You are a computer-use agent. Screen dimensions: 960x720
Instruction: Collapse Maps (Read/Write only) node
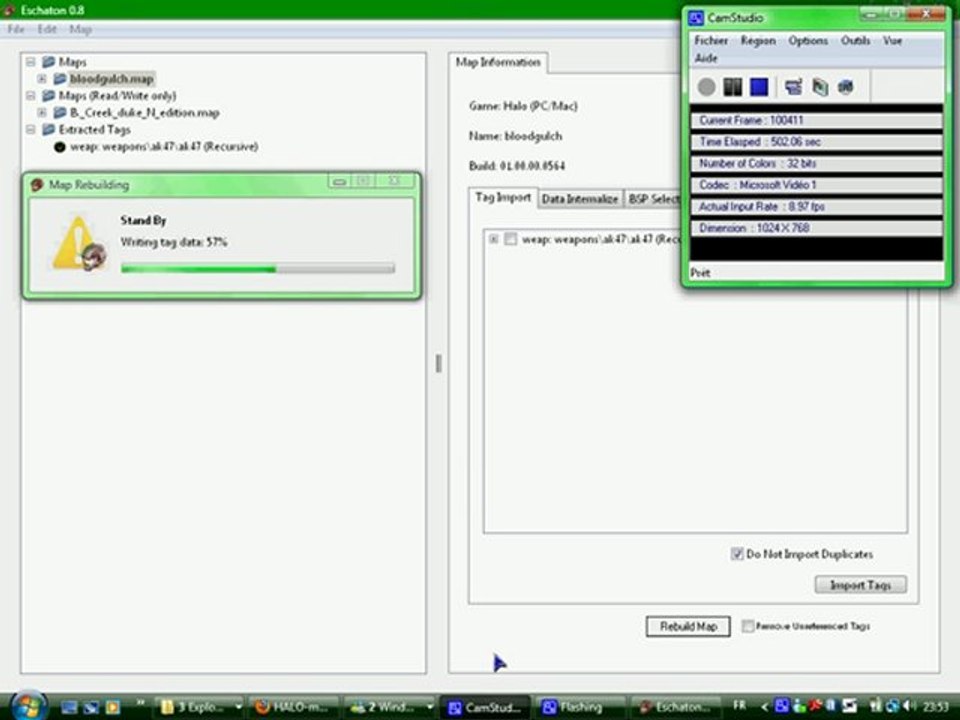point(31,96)
